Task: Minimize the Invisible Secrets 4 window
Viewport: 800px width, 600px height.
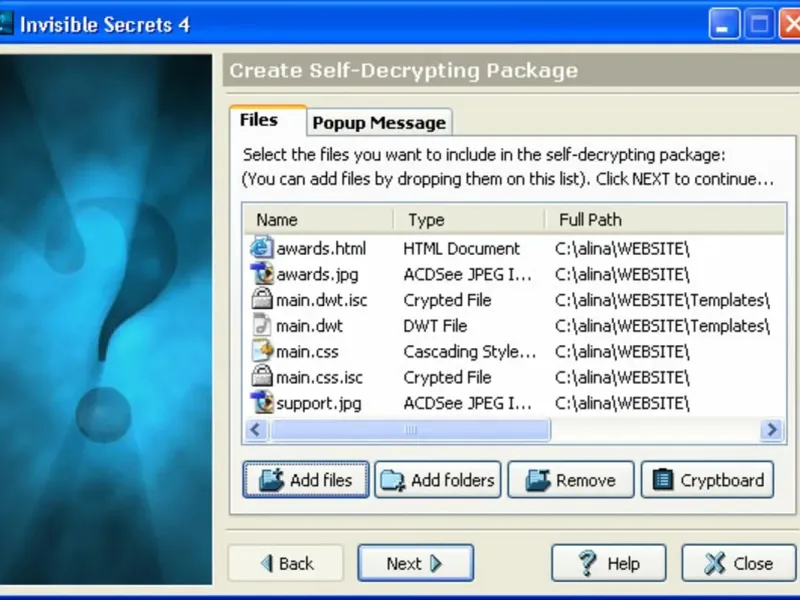Action: [724, 24]
